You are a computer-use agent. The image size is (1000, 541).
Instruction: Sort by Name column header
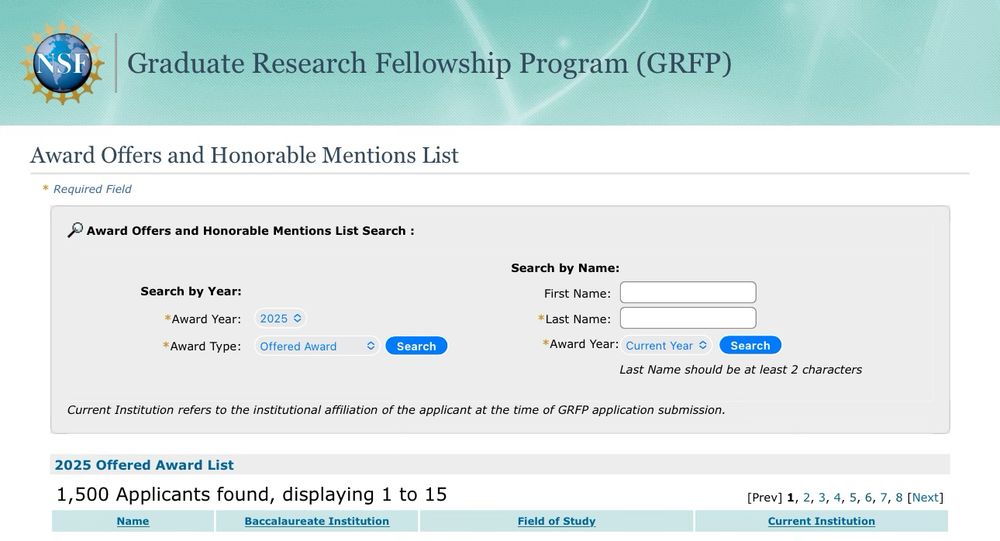point(133,521)
